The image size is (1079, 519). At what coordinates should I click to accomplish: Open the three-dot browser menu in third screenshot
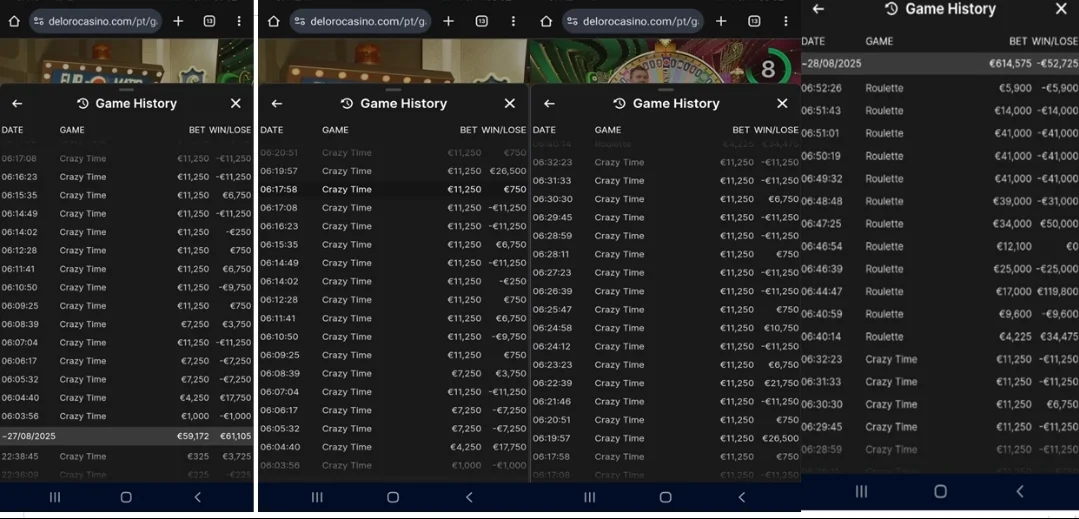point(785,21)
